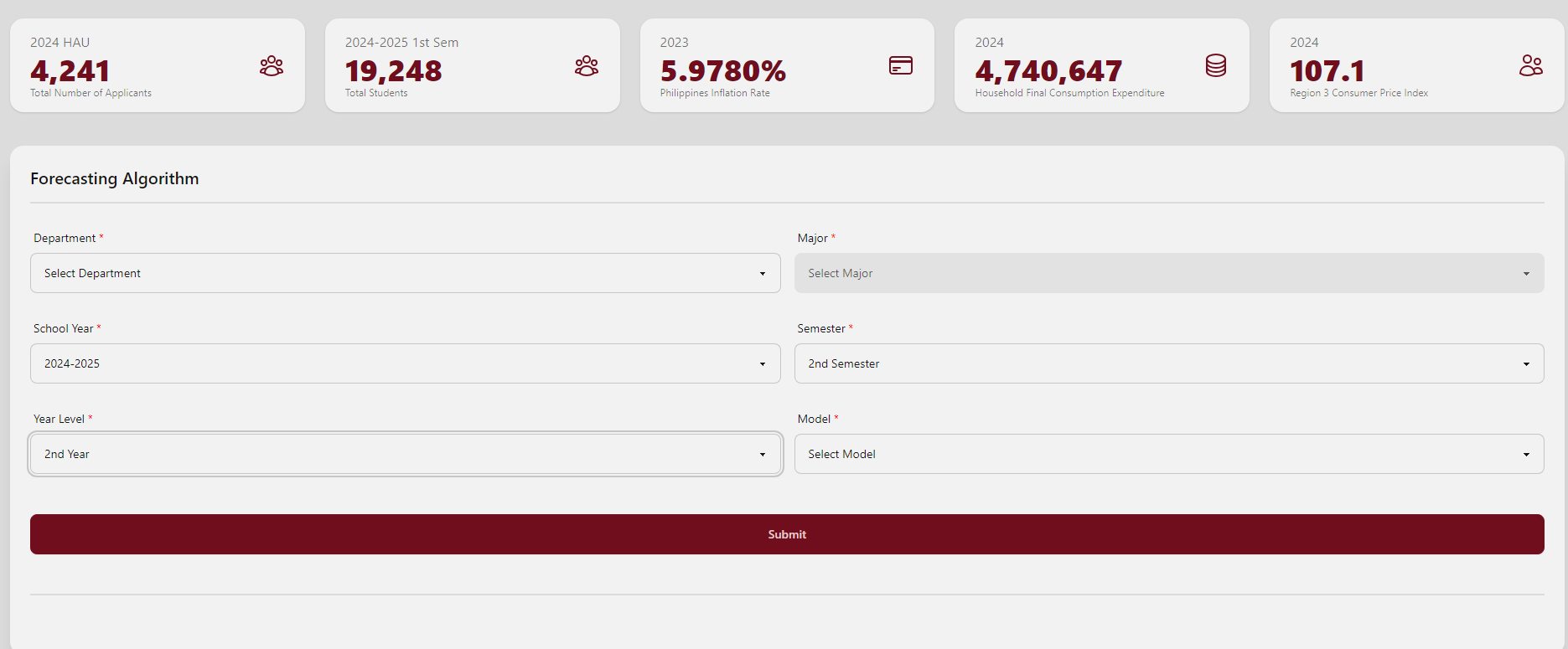Screen dimensions: 1568x649
Task: Click the 4,740,647 expenditure value
Action: [x=1048, y=71]
